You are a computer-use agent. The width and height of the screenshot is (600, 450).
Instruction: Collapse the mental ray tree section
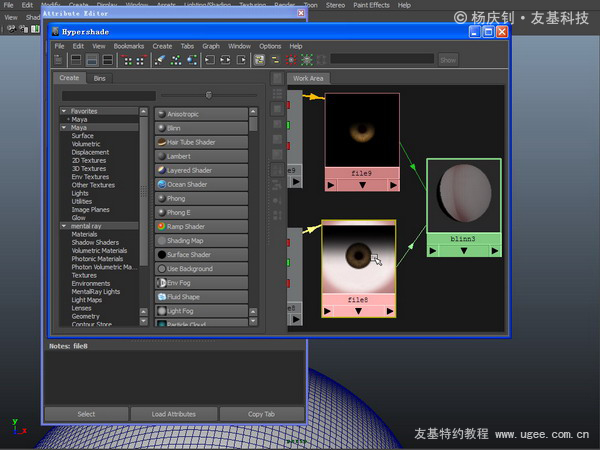[x=64, y=226]
